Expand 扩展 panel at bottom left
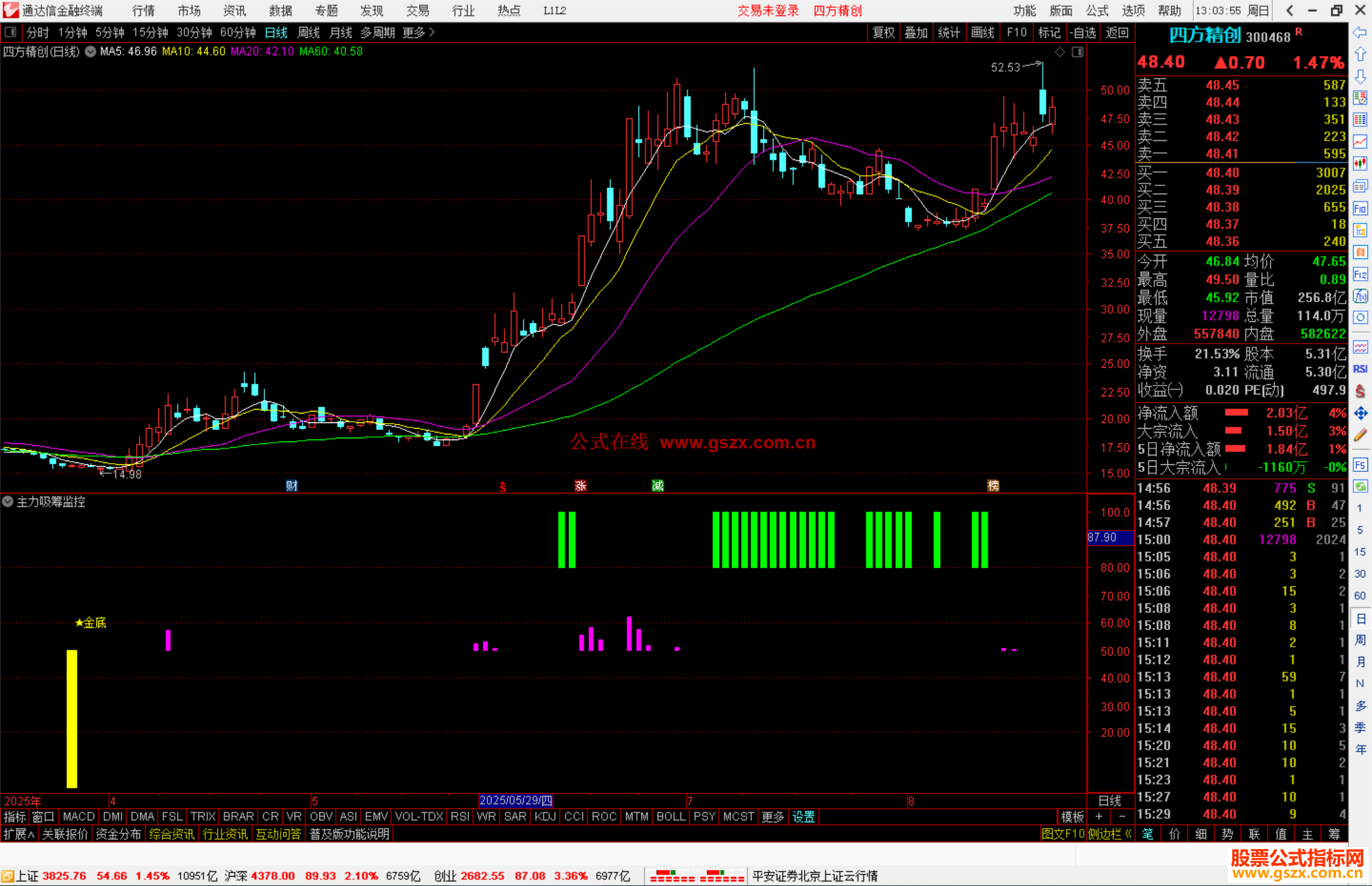This screenshot has width=1372, height=886. click(x=19, y=834)
